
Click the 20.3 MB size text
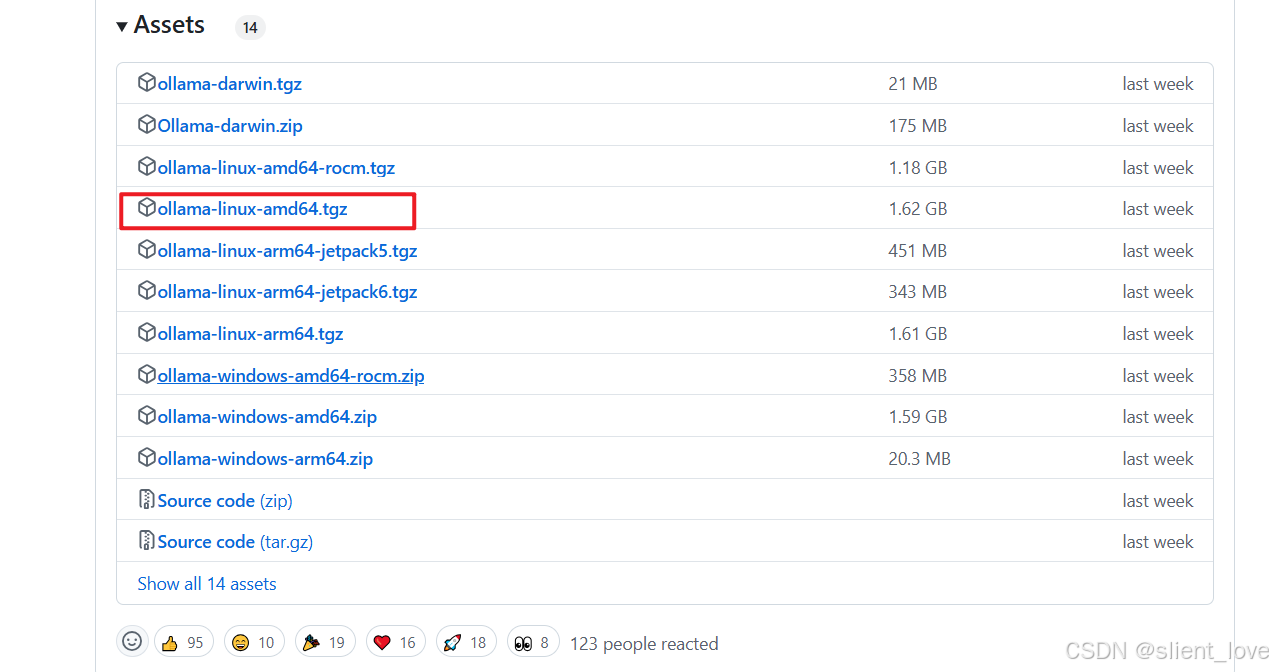[x=919, y=459]
